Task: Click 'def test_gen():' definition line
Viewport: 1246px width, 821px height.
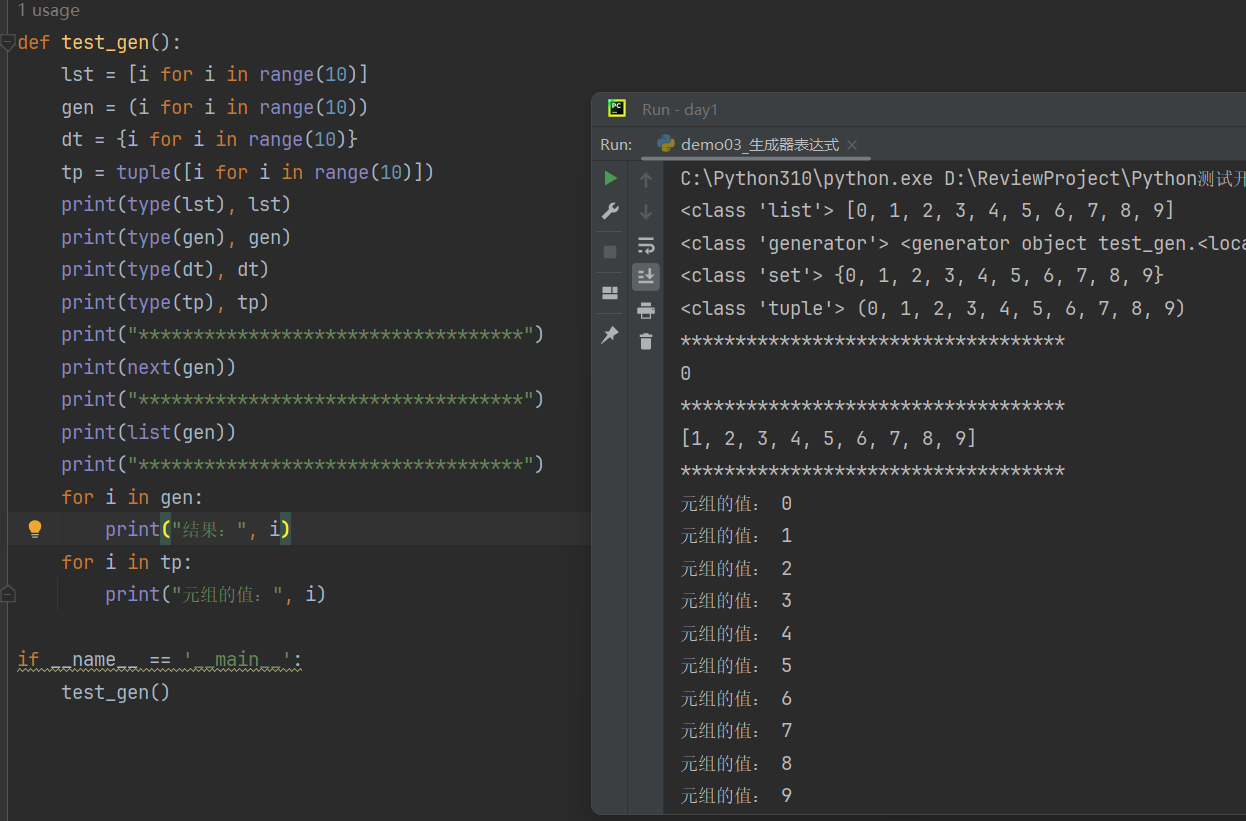Action: pyautogui.click(x=100, y=43)
